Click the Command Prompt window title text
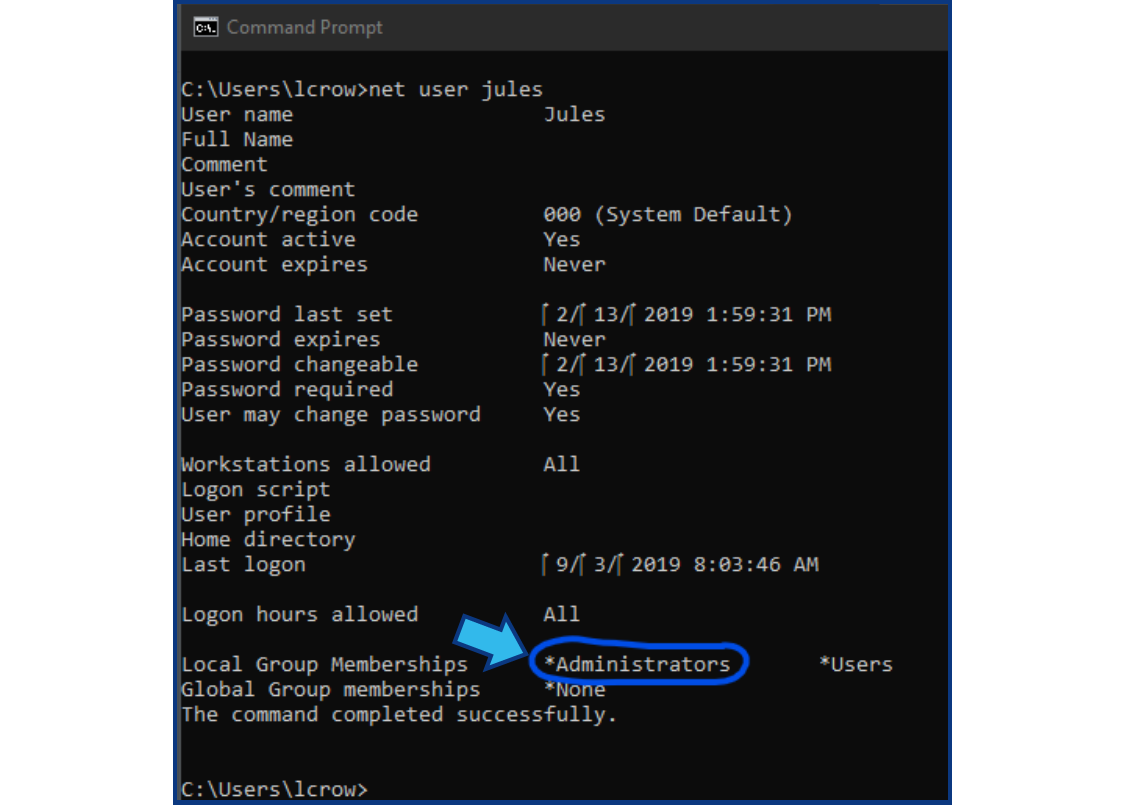 (x=305, y=27)
